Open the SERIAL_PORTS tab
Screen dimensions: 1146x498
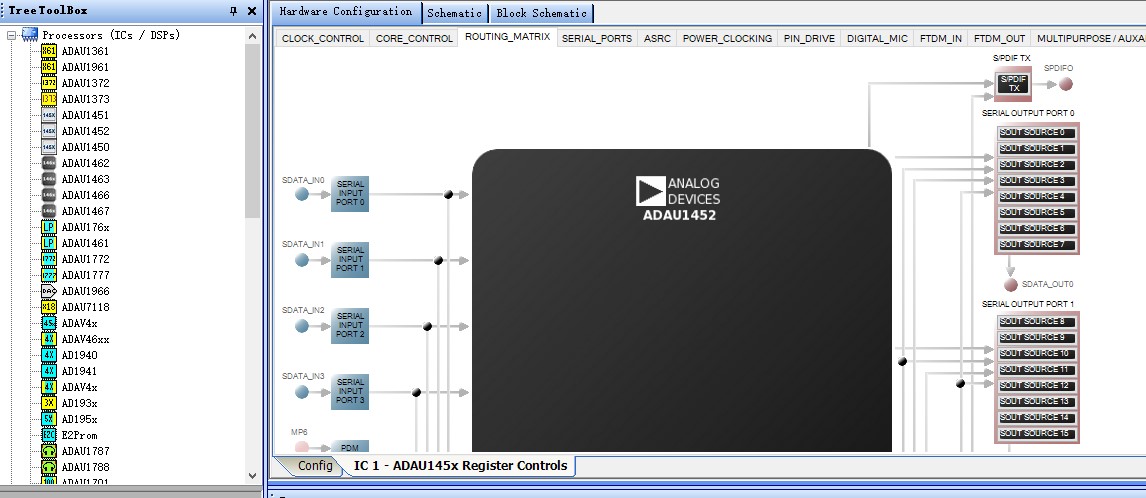click(596, 38)
